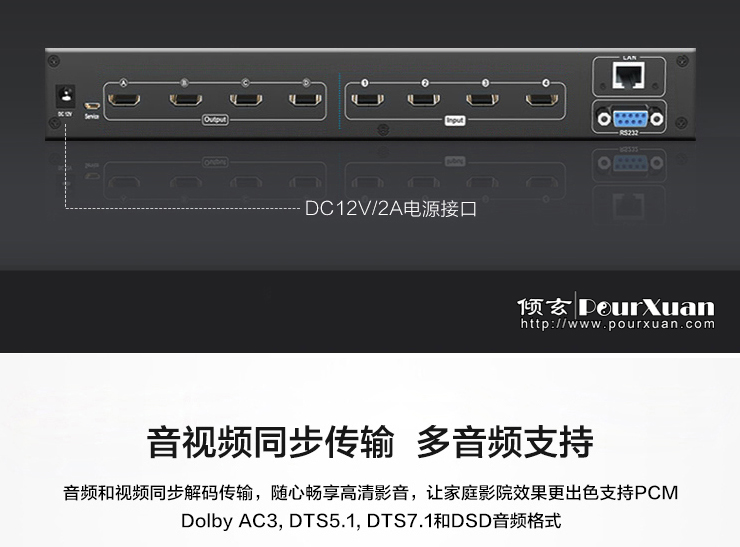Click the DC12V/2A power interface caption
740x547 pixels.
391,209
